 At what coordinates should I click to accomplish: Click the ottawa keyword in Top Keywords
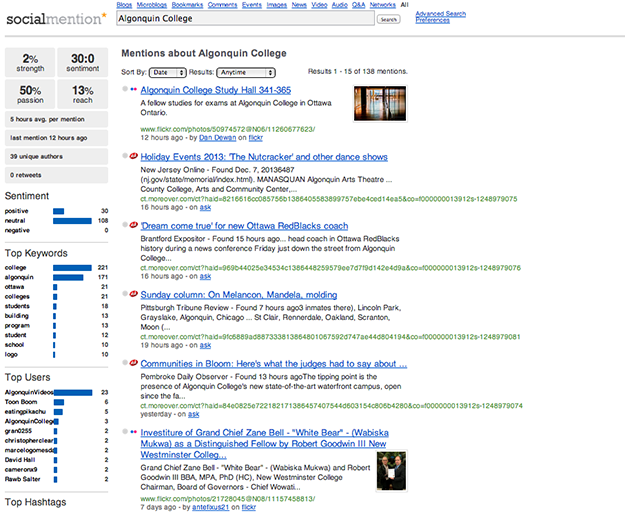pos(14,287)
